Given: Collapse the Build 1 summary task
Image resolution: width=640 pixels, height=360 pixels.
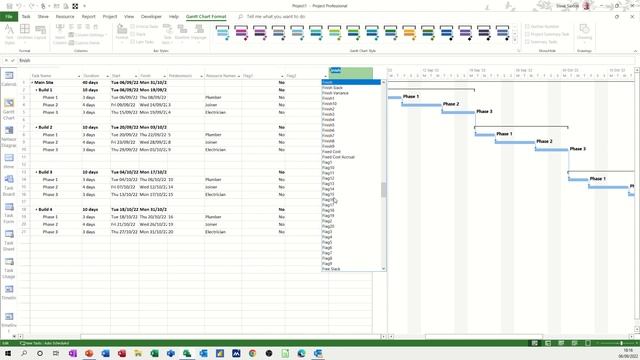Looking at the screenshot, I should coord(36,90).
